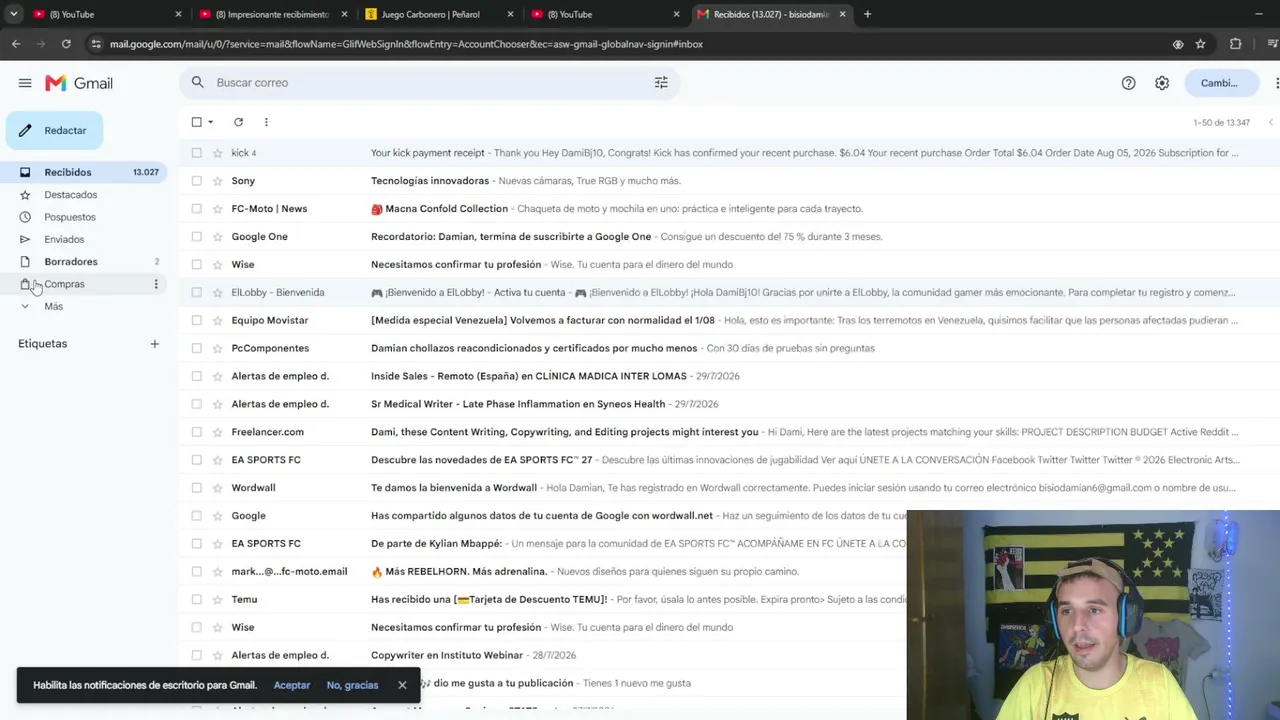Compose a new email with Redactar
Screen dimensions: 1280x720
[54, 131]
